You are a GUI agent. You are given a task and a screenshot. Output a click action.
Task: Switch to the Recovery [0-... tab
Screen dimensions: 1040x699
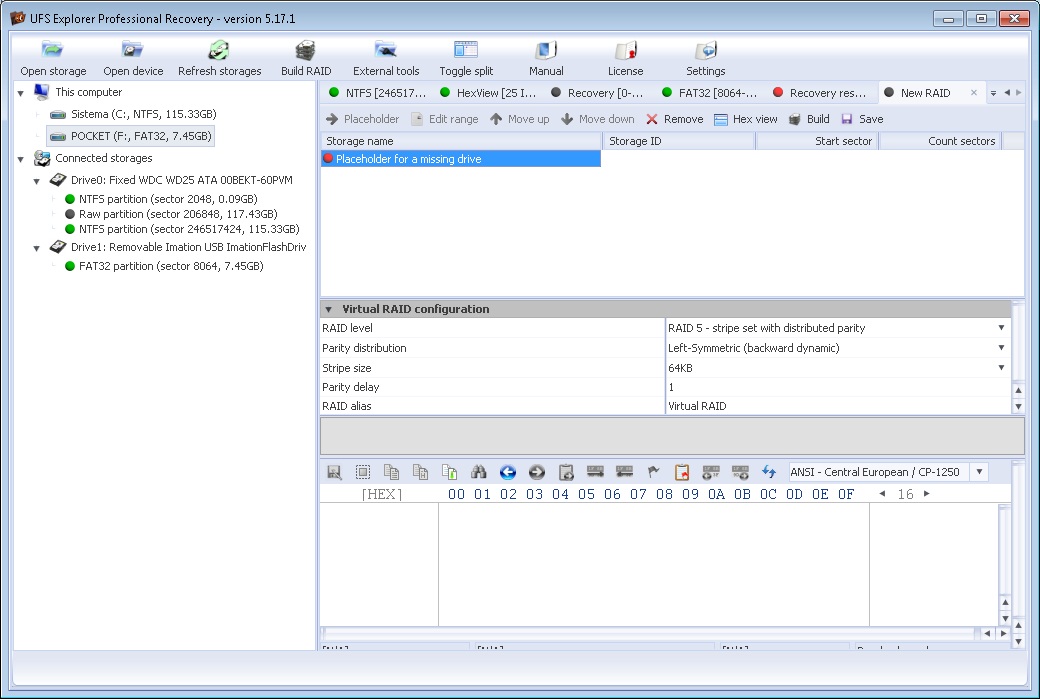598,93
